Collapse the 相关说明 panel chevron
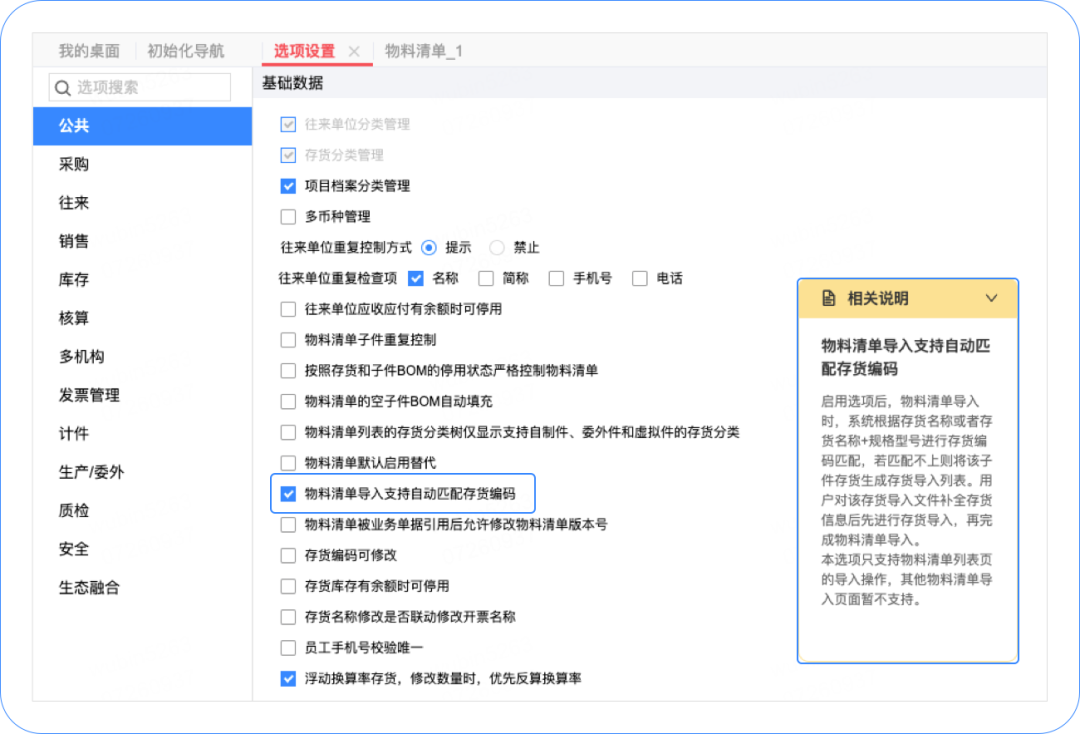This screenshot has width=1080, height=734. (x=991, y=298)
